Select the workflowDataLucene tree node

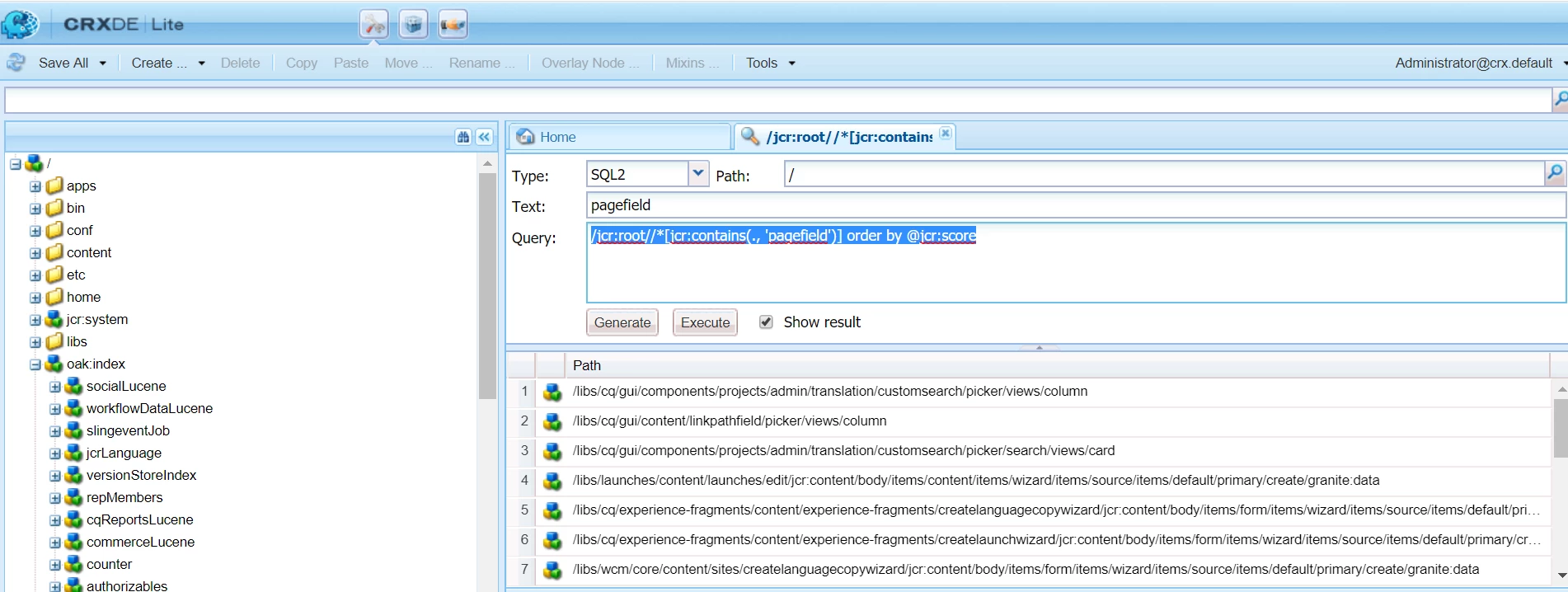click(149, 408)
